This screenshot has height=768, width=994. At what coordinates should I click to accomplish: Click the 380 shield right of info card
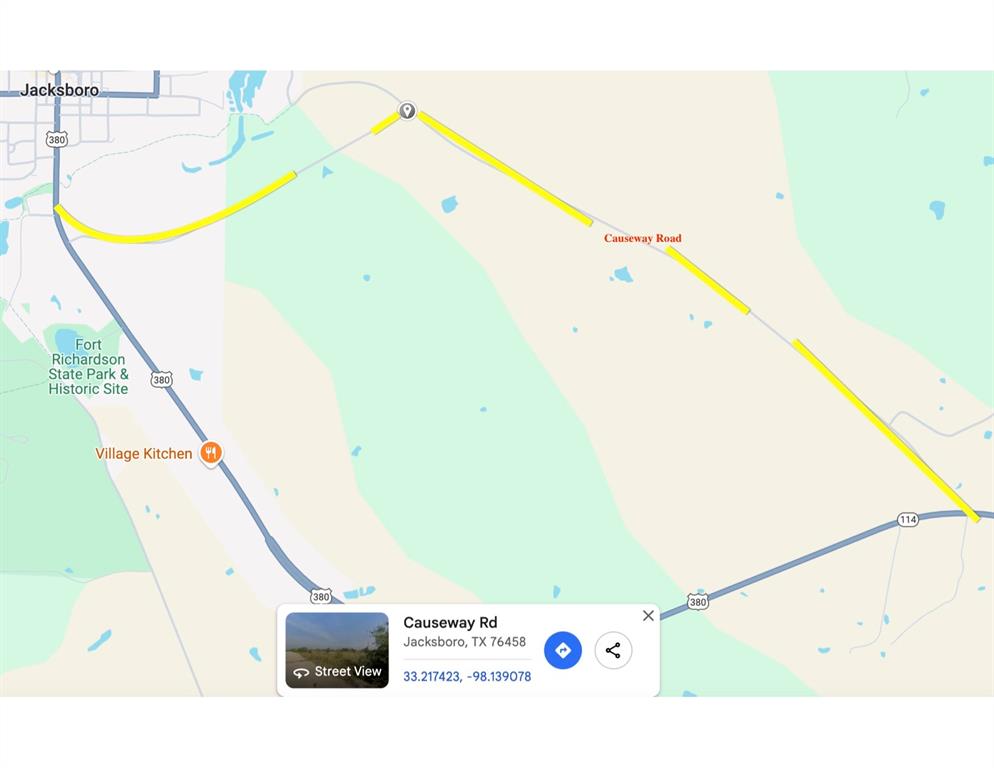[697, 602]
